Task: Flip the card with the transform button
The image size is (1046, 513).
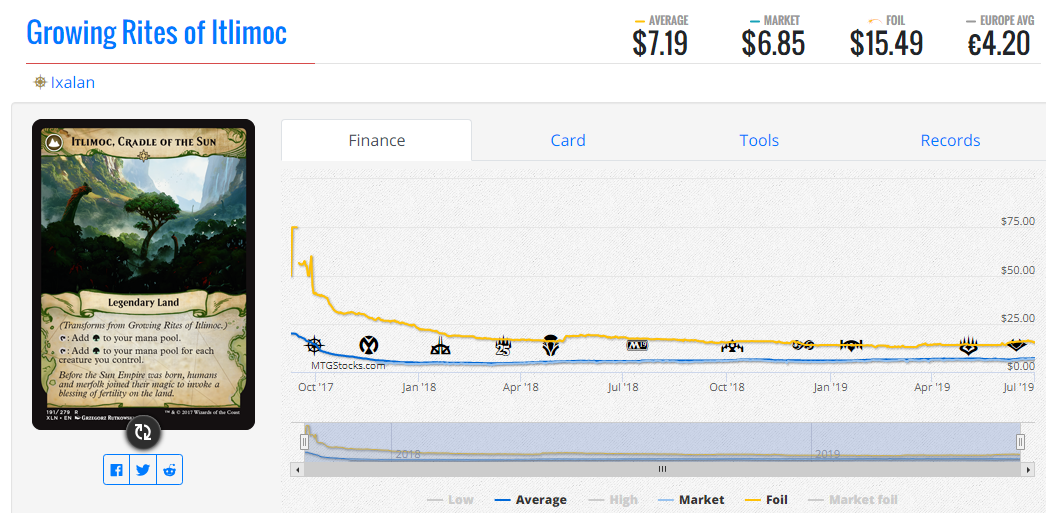Action: [143, 432]
